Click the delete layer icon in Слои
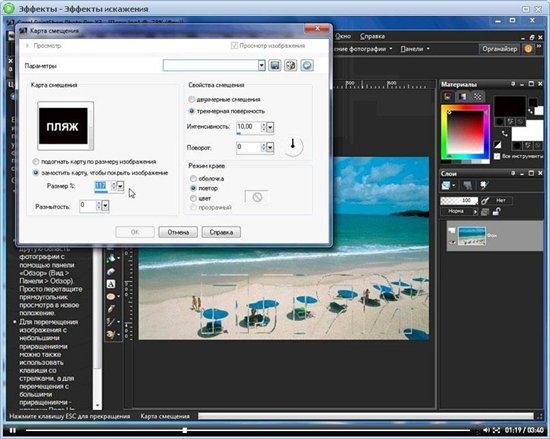The height and width of the screenshot is (439, 550). pyautogui.click(x=468, y=185)
